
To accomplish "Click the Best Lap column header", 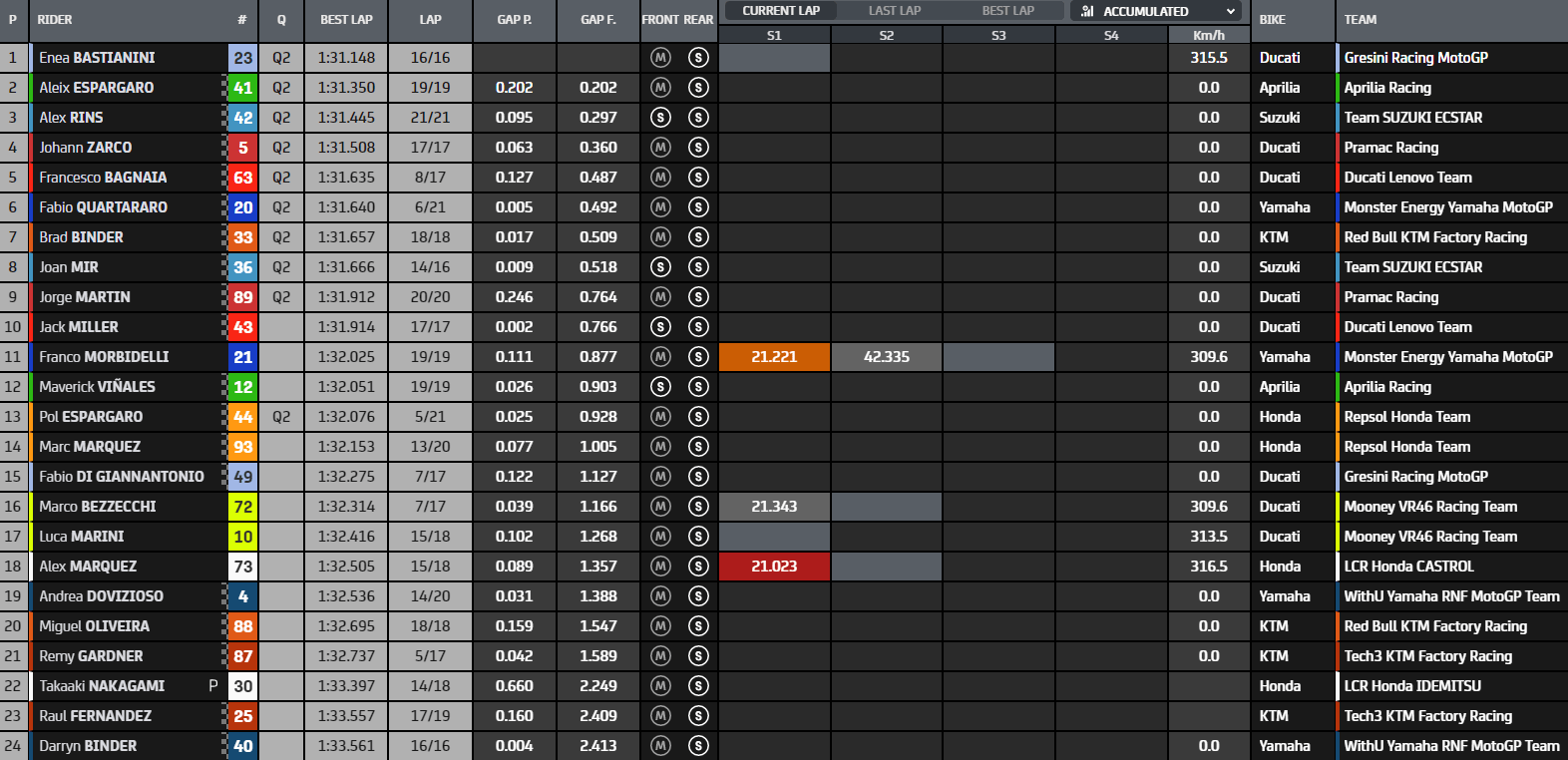I will pyautogui.click(x=346, y=20).
